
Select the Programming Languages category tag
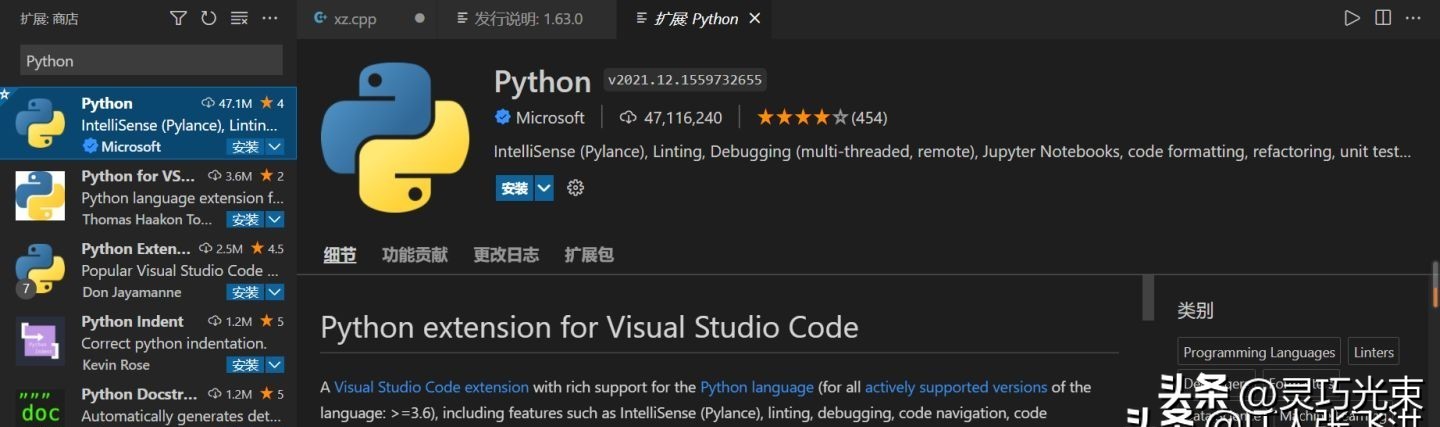[x=1259, y=352]
